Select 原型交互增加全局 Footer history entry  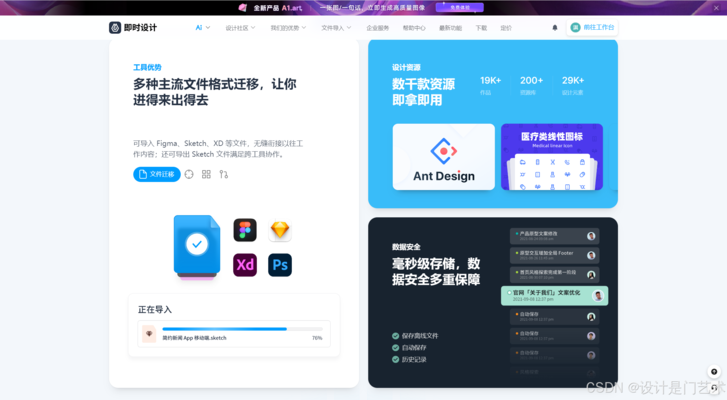(x=555, y=255)
